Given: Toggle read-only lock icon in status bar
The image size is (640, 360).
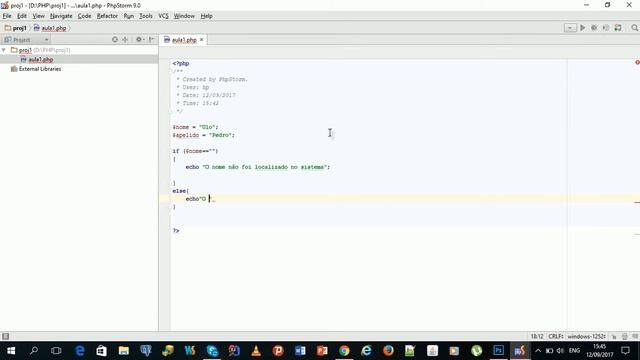Looking at the screenshot, I should click(x=614, y=336).
